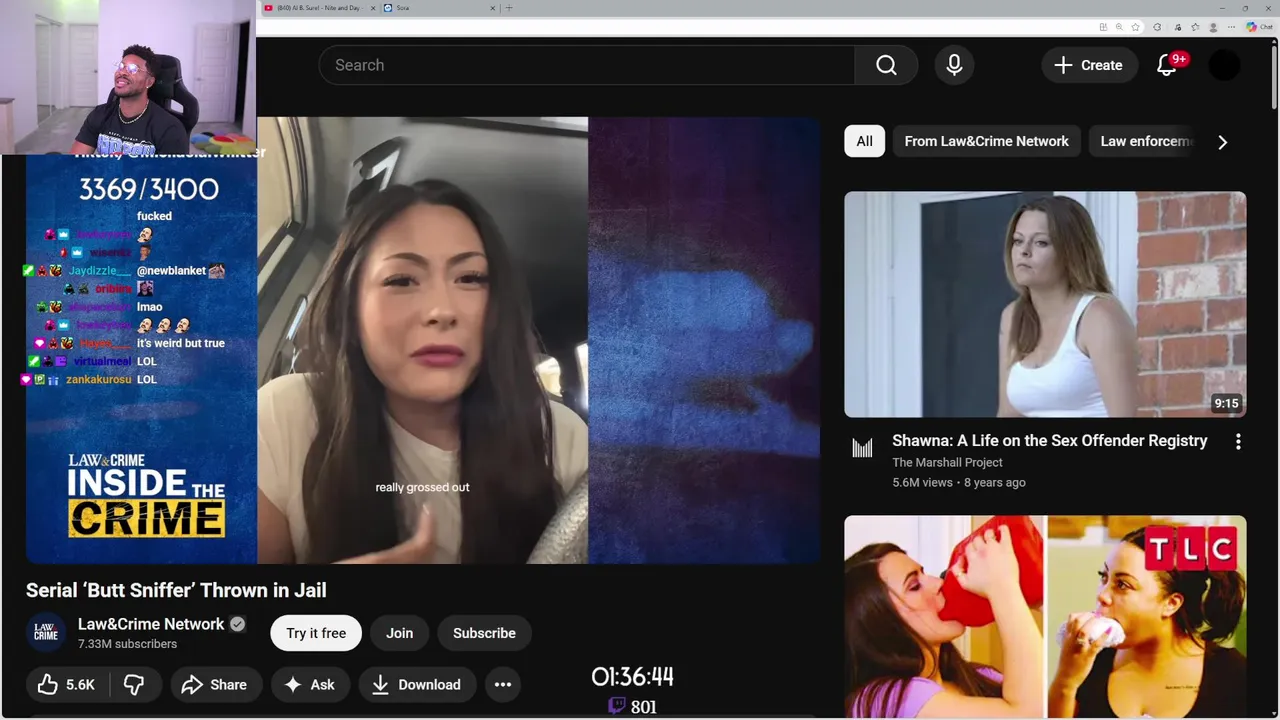Open the TLC video thumbnail
This screenshot has width=1280, height=720.
click(x=1045, y=617)
